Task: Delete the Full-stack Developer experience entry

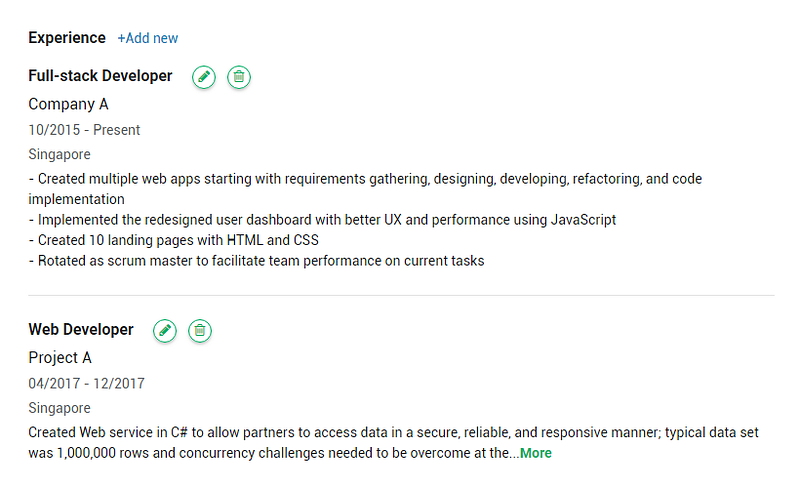Action: 238,77
